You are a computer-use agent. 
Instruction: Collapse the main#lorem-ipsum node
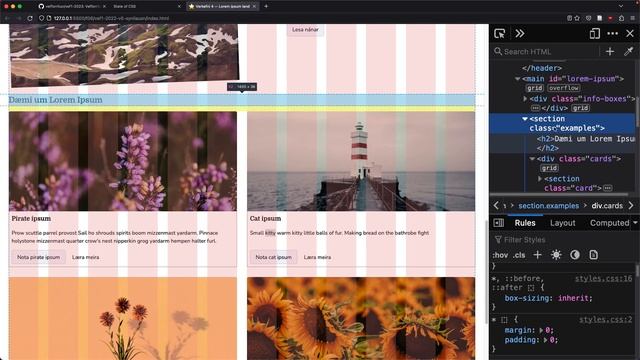click(x=518, y=79)
